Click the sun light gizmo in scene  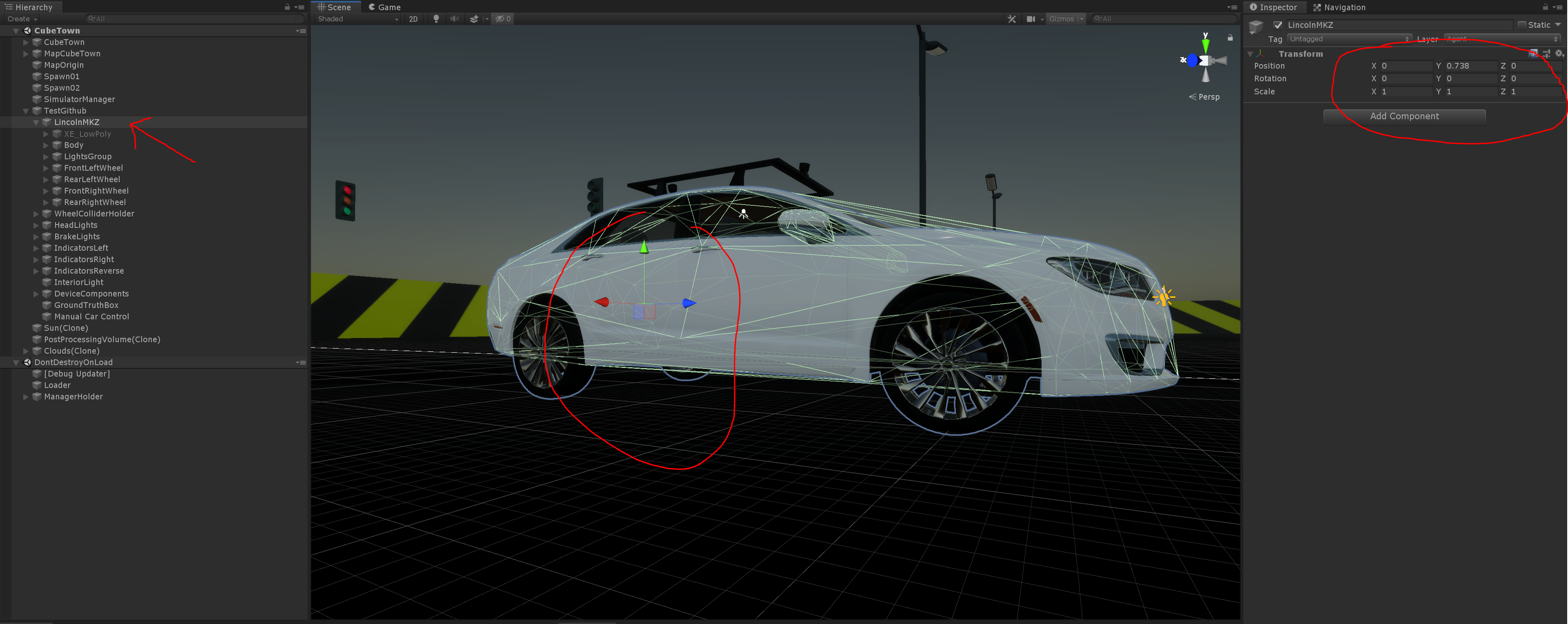pos(1163,297)
